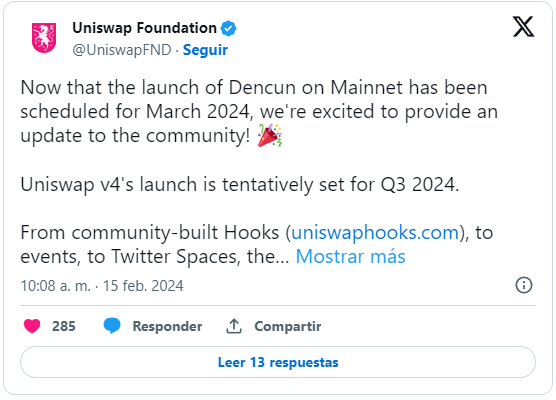Like the tweet with the heart icon
The height and width of the screenshot is (400, 556).
click(32, 326)
